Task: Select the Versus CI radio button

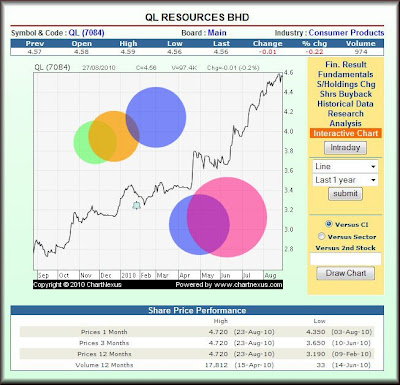Action: coord(328,224)
